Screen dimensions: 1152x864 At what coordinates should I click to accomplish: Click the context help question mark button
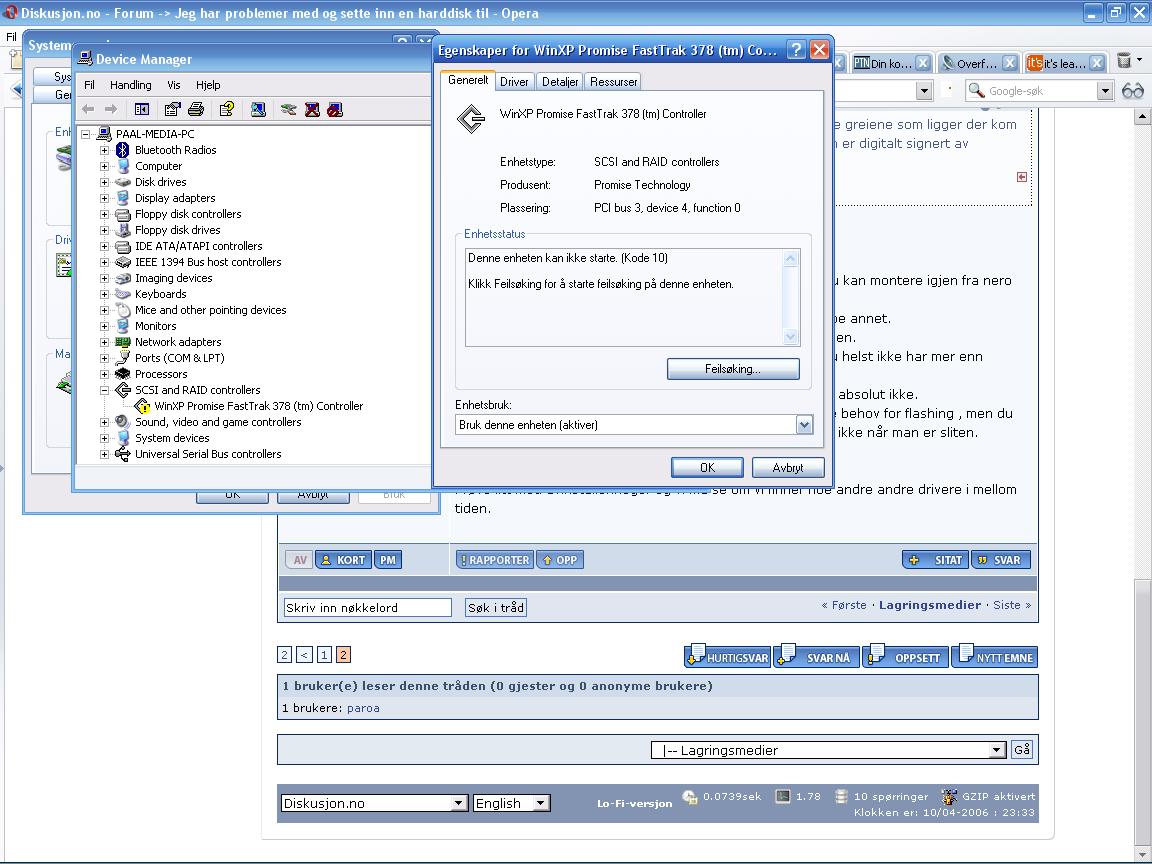796,50
